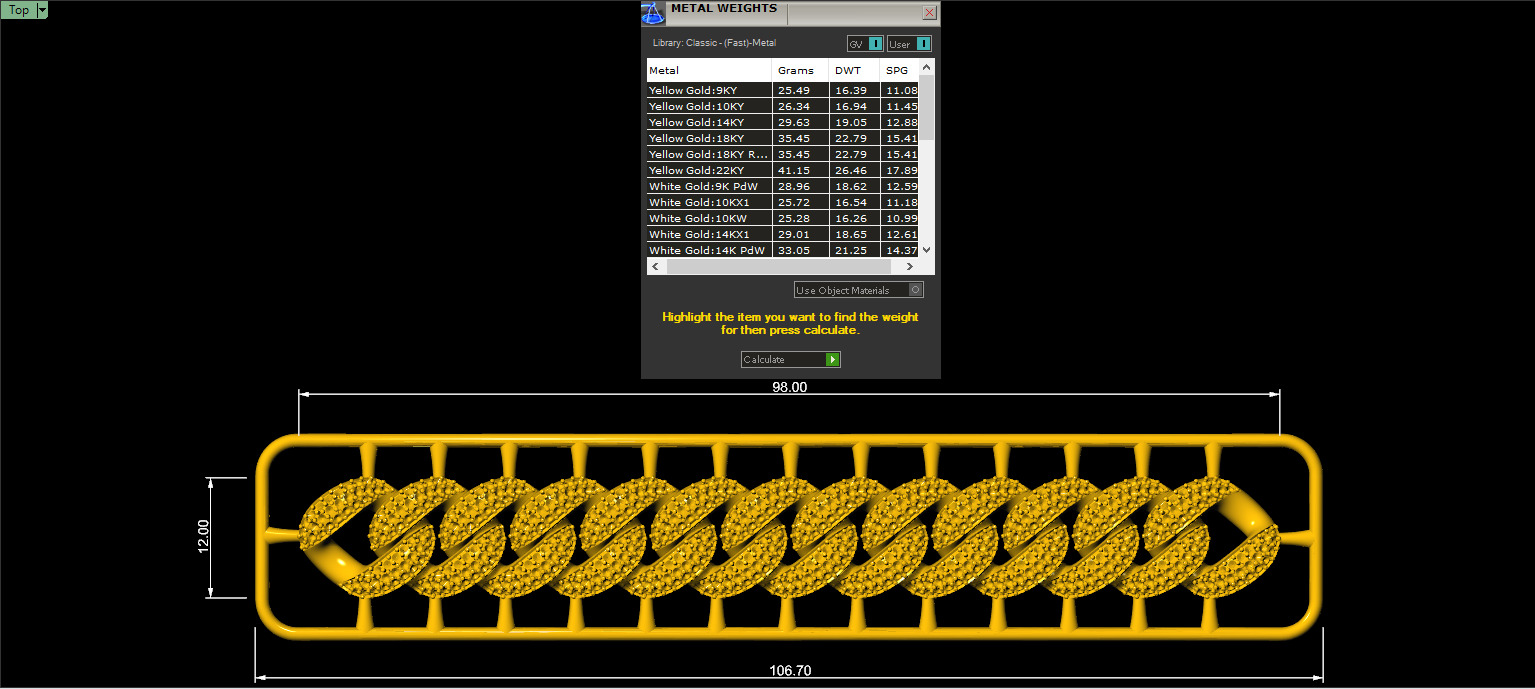Image resolution: width=1535 pixels, height=689 pixels.
Task: Sort by the Grams column header
Action: (x=800, y=70)
